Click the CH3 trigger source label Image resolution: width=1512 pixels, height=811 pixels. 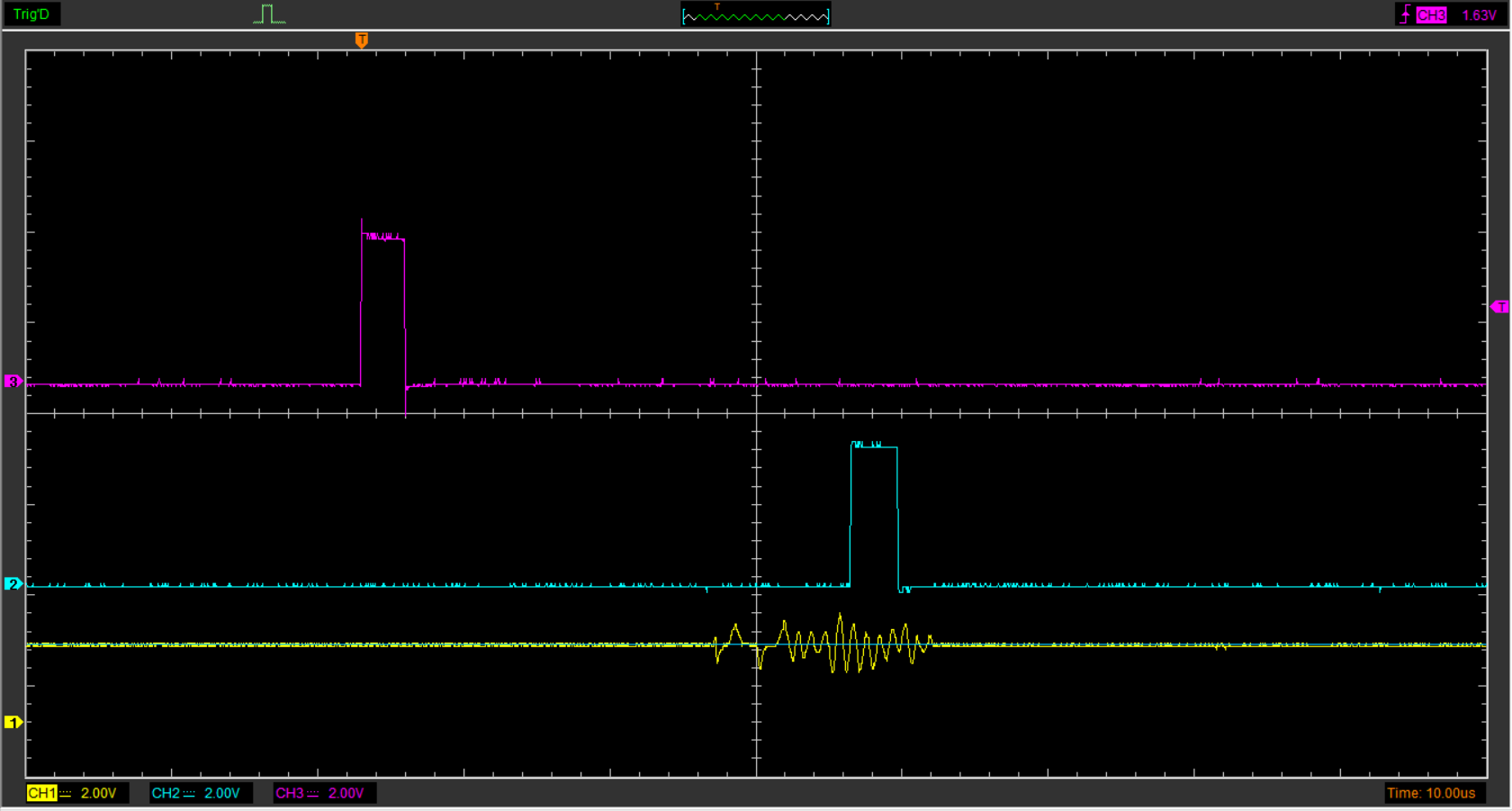[1431, 15]
